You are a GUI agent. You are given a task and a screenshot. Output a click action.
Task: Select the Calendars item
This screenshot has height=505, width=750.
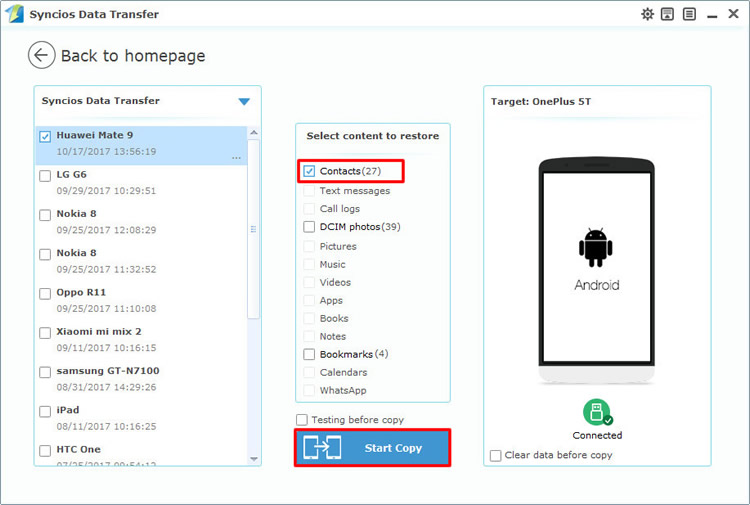pos(343,373)
